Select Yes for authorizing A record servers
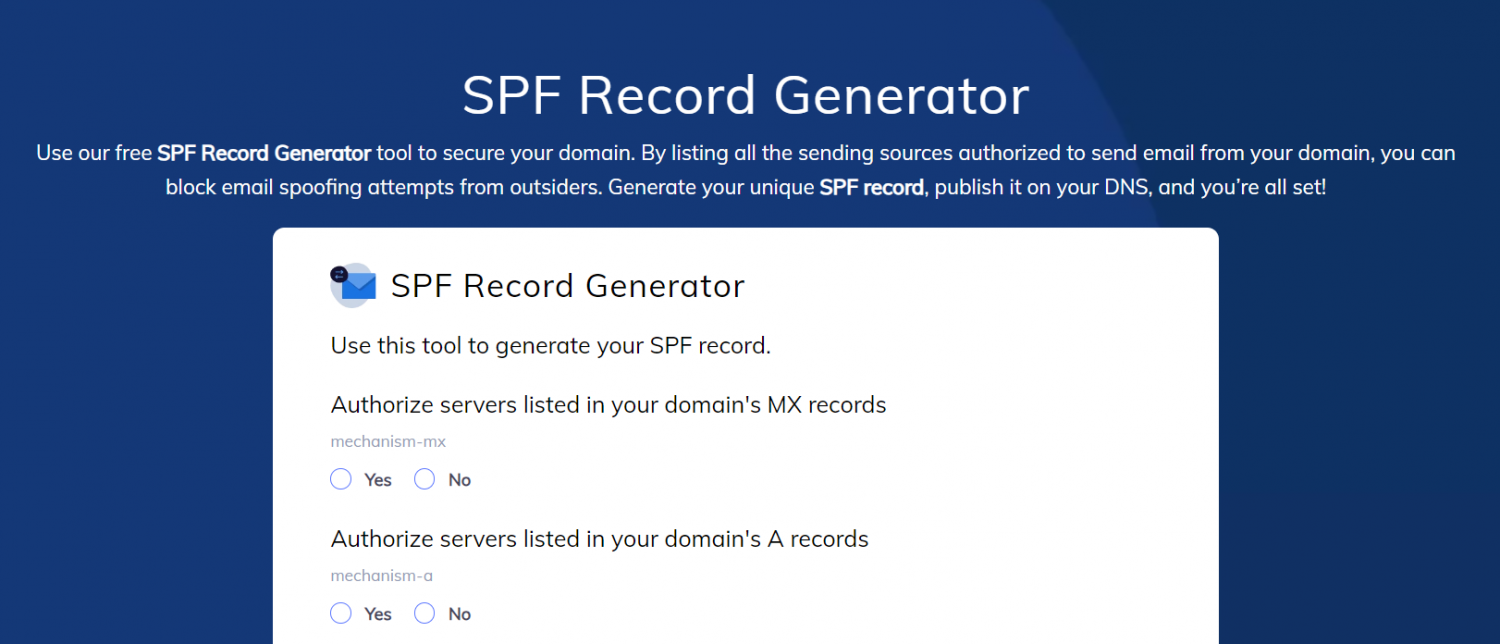Viewport: 1500px width, 644px height. click(340, 613)
